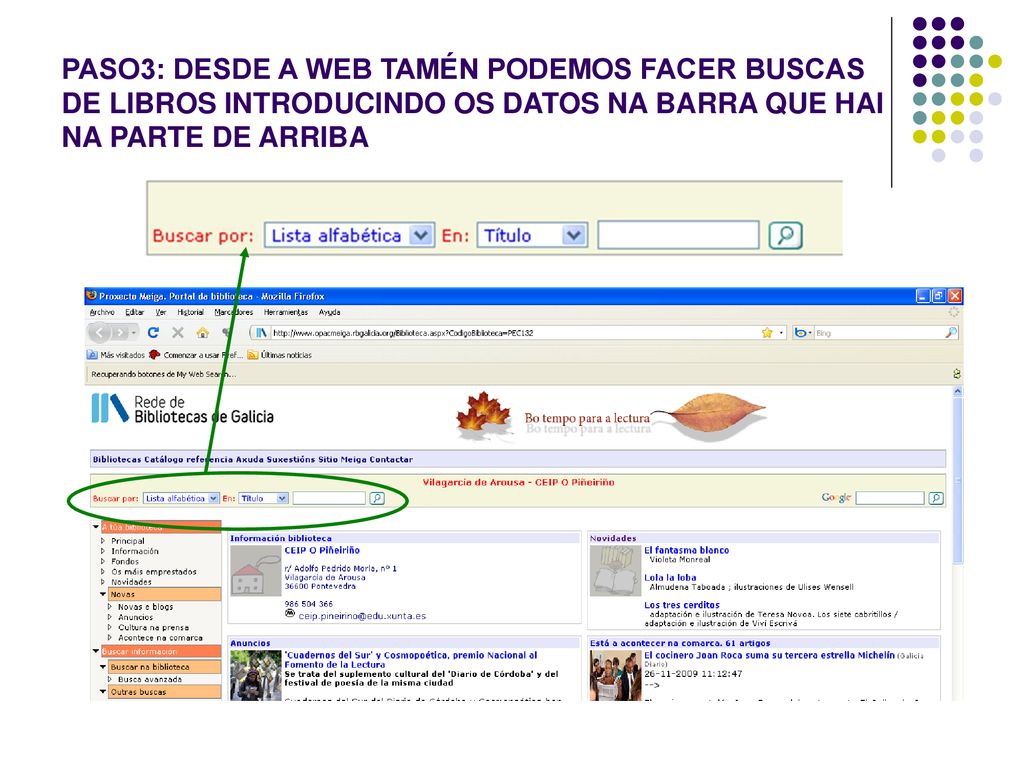
Task: Click the site identity icon in address bar
Action: pyautogui.click(x=261, y=333)
